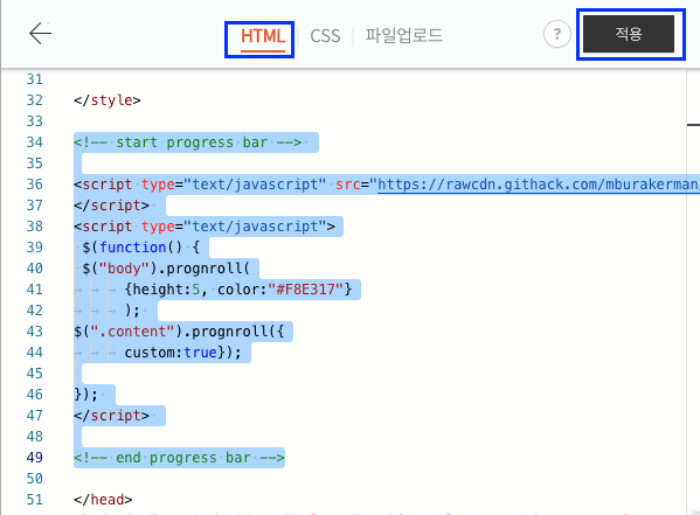Click the script type="text/javascript" tag on line 38
Screen dimensions: 700x515
(x=204, y=227)
